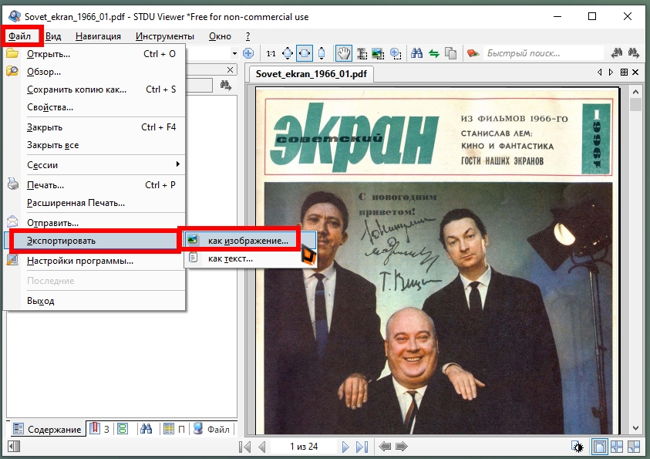Open the Файл menu

tap(20, 36)
